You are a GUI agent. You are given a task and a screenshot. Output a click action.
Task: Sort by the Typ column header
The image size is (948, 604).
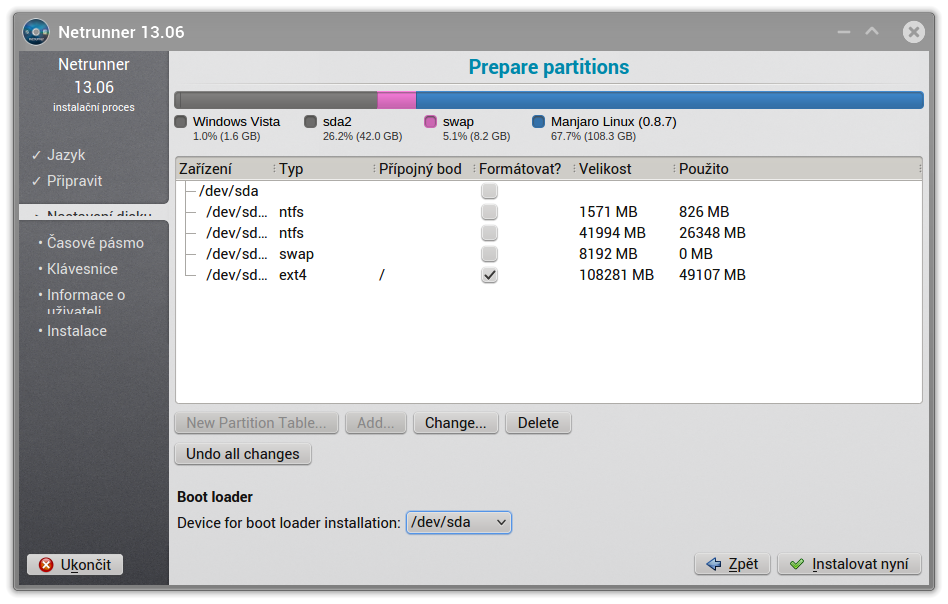(325, 169)
